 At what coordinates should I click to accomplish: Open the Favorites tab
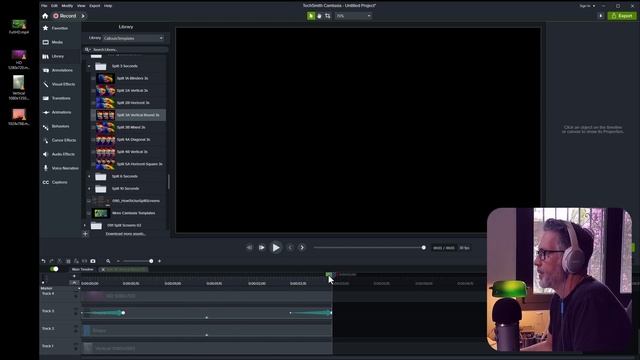60,28
